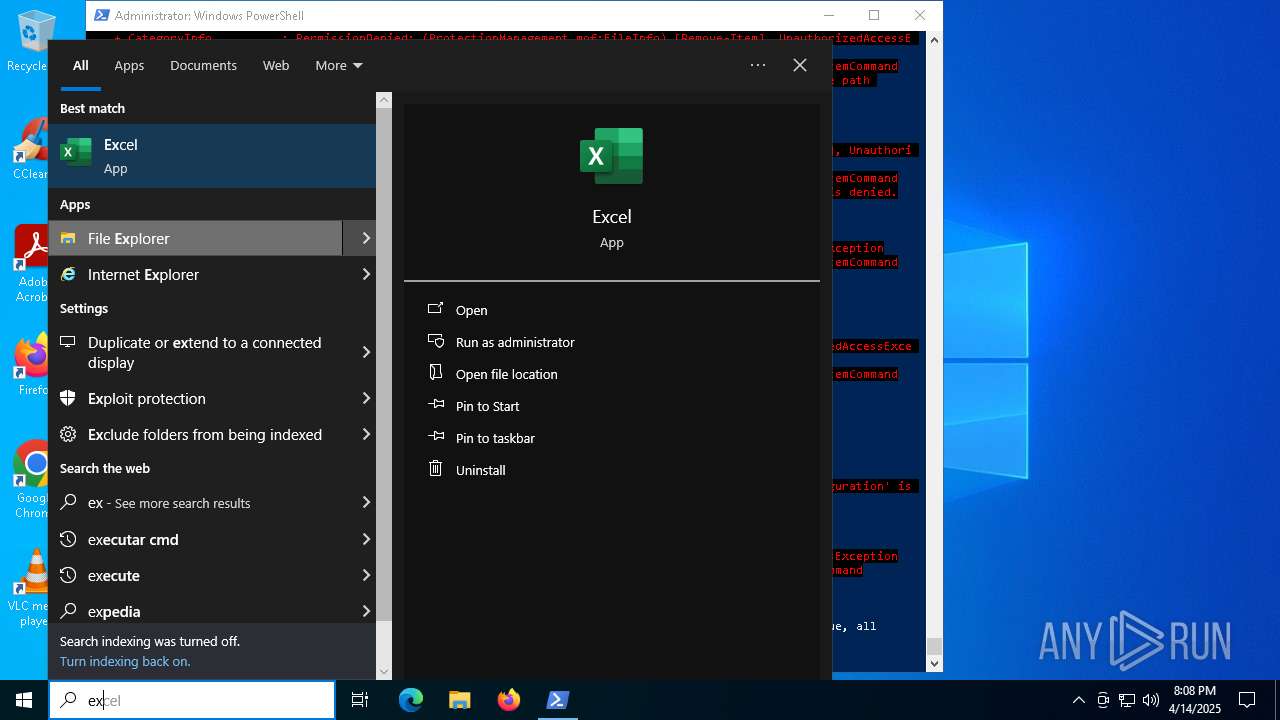Open Task View on taskbar
1280x720 pixels.
pyautogui.click(x=360, y=700)
